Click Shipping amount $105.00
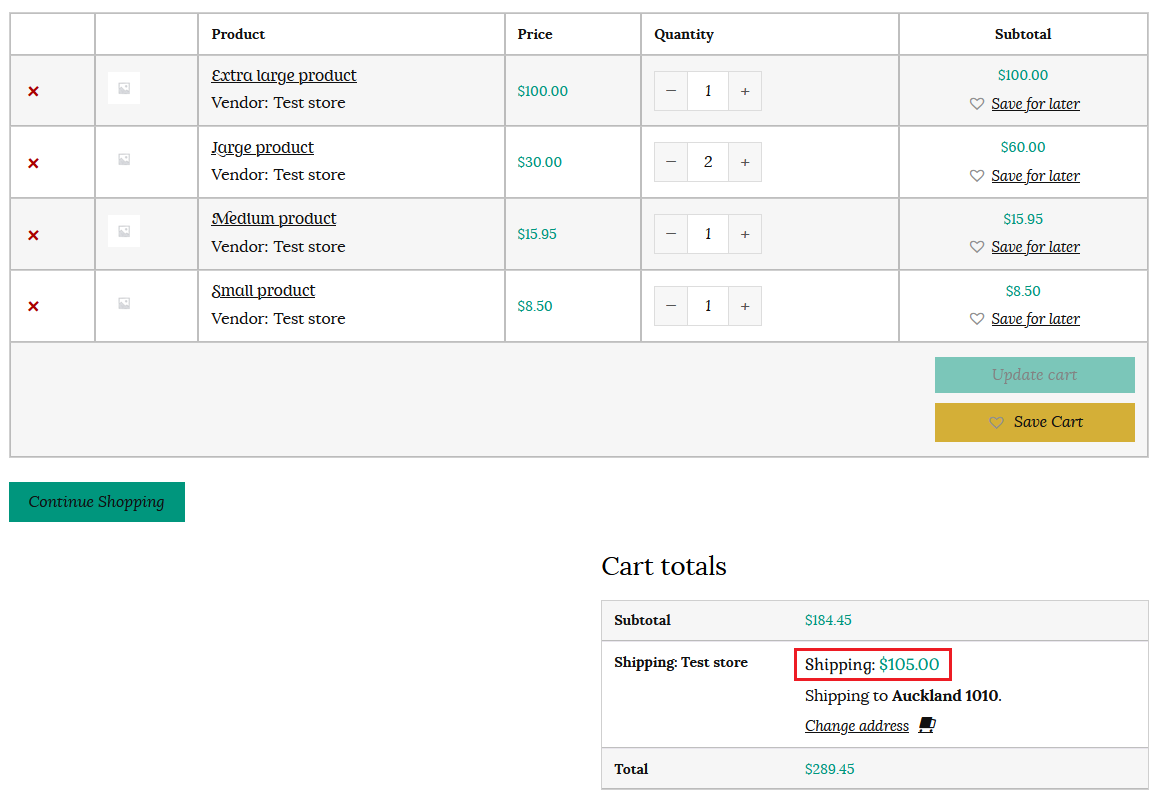The width and height of the screenshot is (1160, 792). (909, 664)
